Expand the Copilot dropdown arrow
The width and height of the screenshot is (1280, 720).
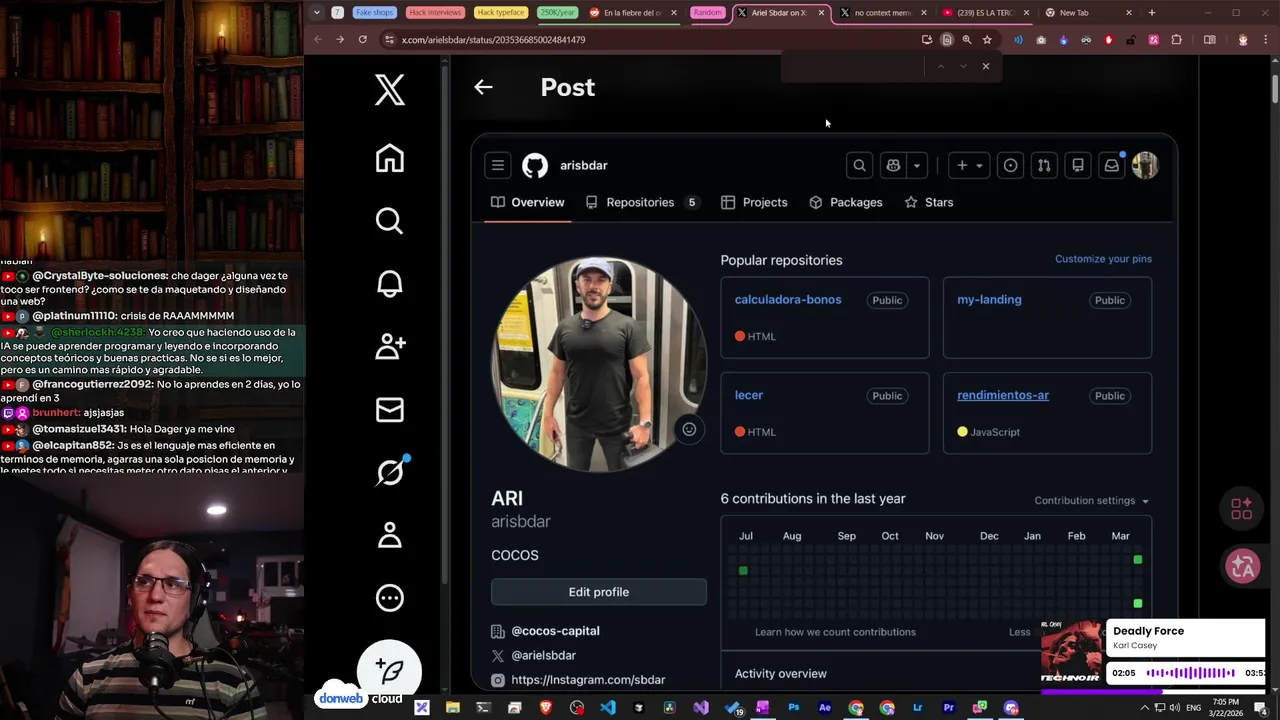click(x=917, y=165)
